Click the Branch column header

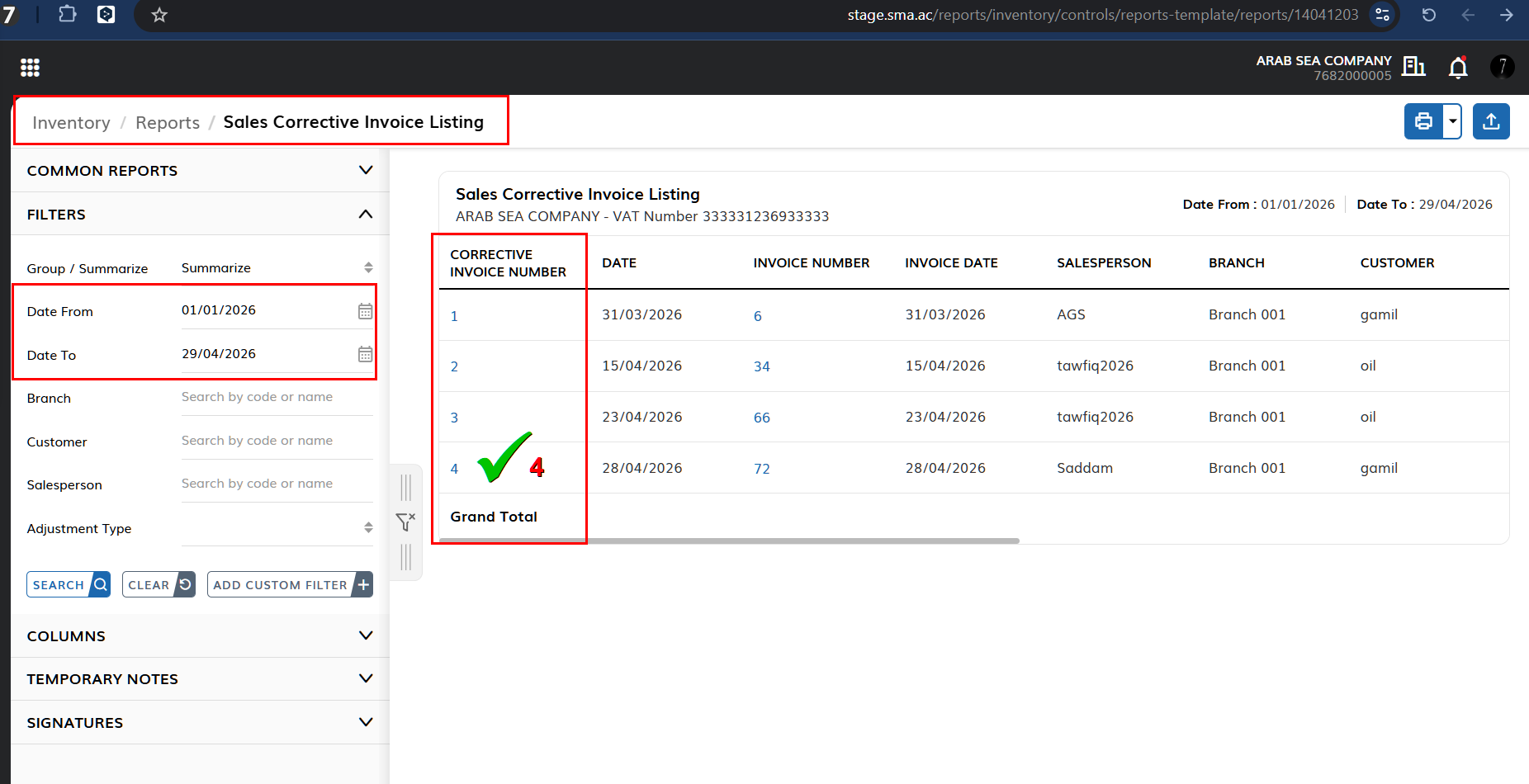point(1237,263)
